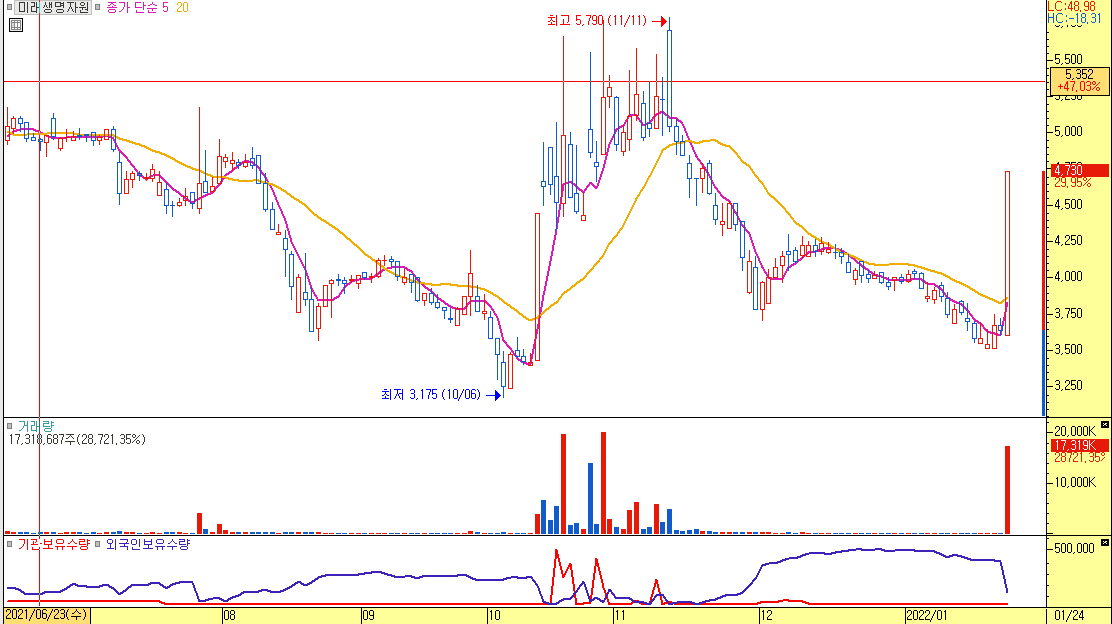Click the 09 month marker on time axis
This screenshot has height=624, width=1112.
(x=368, y=615)
